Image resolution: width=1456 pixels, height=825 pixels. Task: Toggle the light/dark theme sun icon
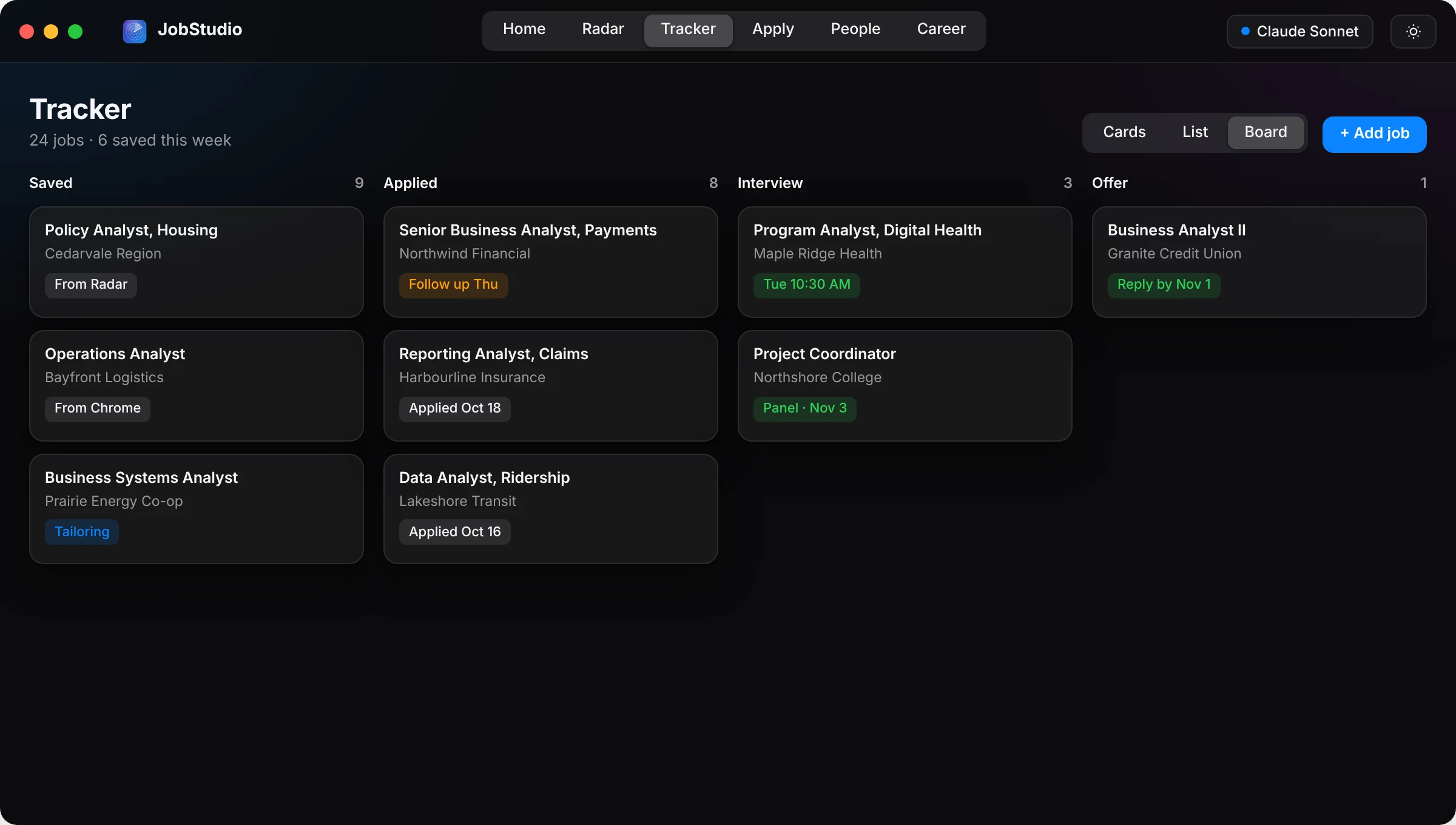(x=1413, y=32)
